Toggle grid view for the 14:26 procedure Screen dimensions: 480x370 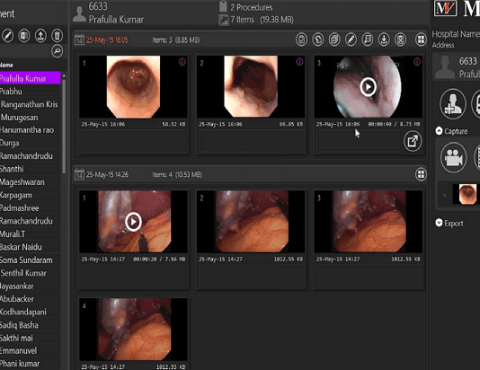421,174
